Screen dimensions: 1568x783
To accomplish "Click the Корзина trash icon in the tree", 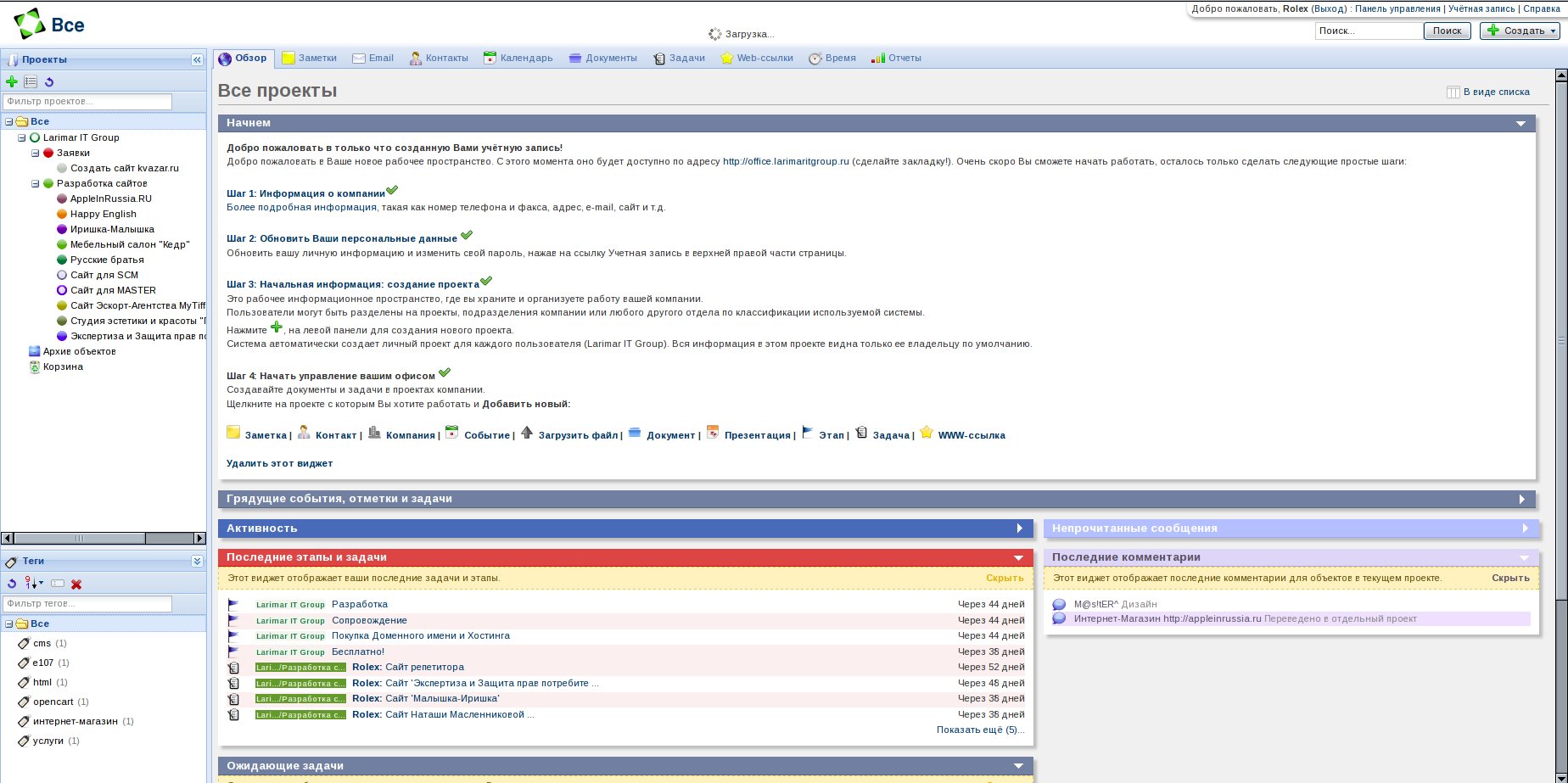I will [x=34, y=367].
